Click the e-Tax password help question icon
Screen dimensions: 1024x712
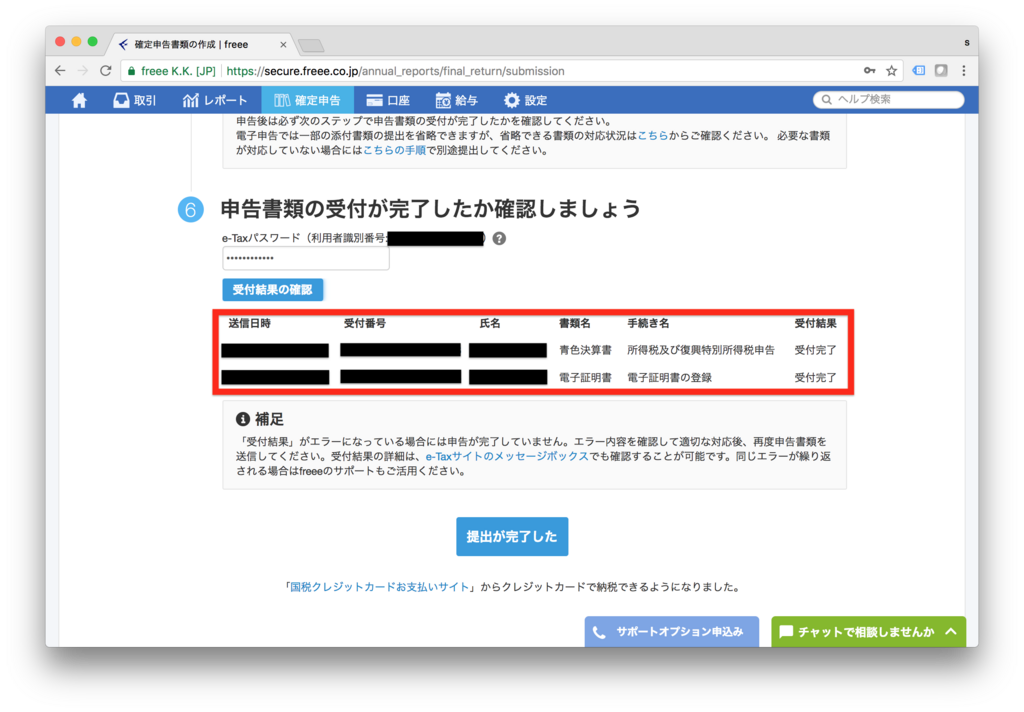pos(499,238)
